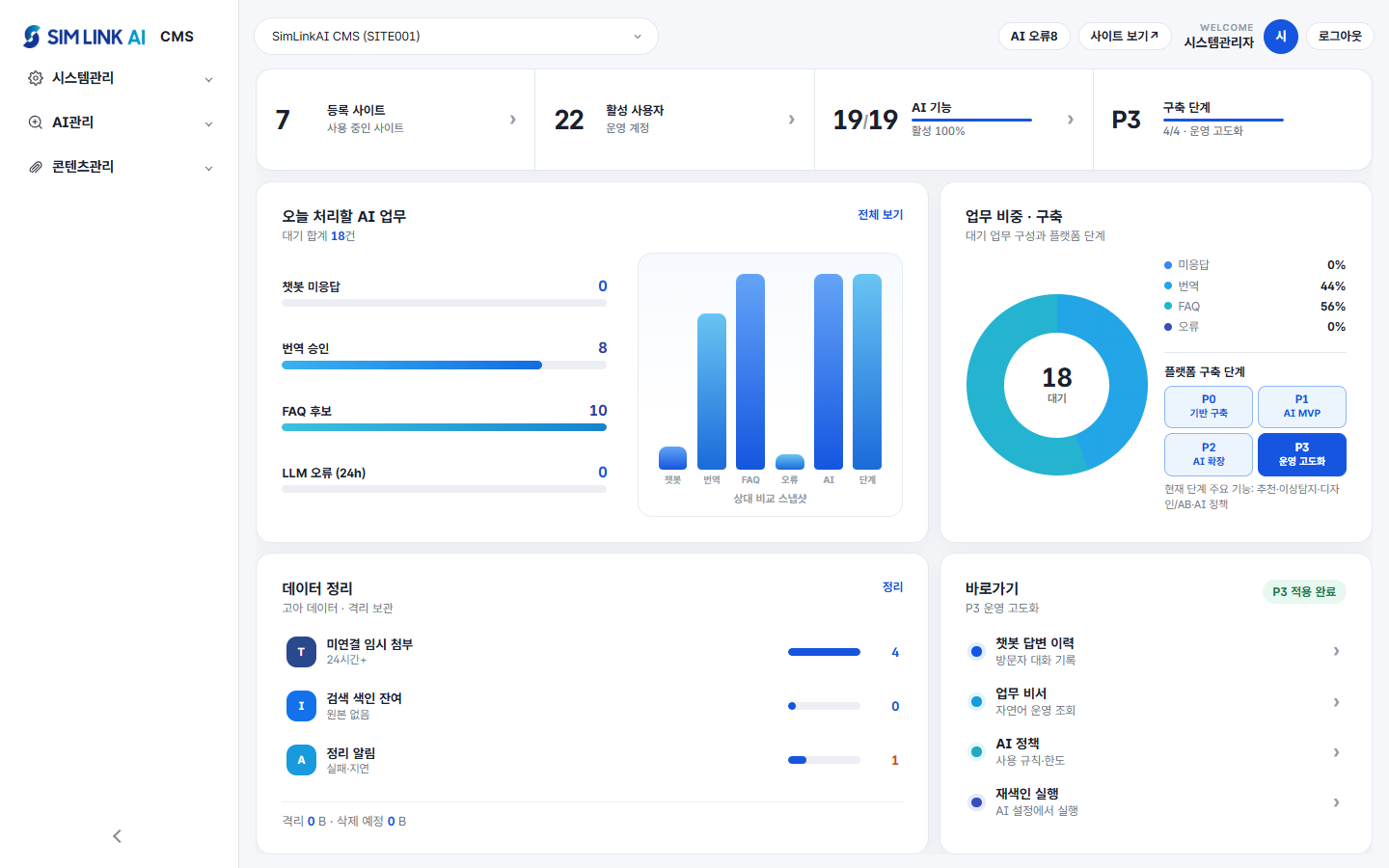The image size is (1389, 868).
Task: Click the 번역 승인 progress bar
Action: click(444, 366)
